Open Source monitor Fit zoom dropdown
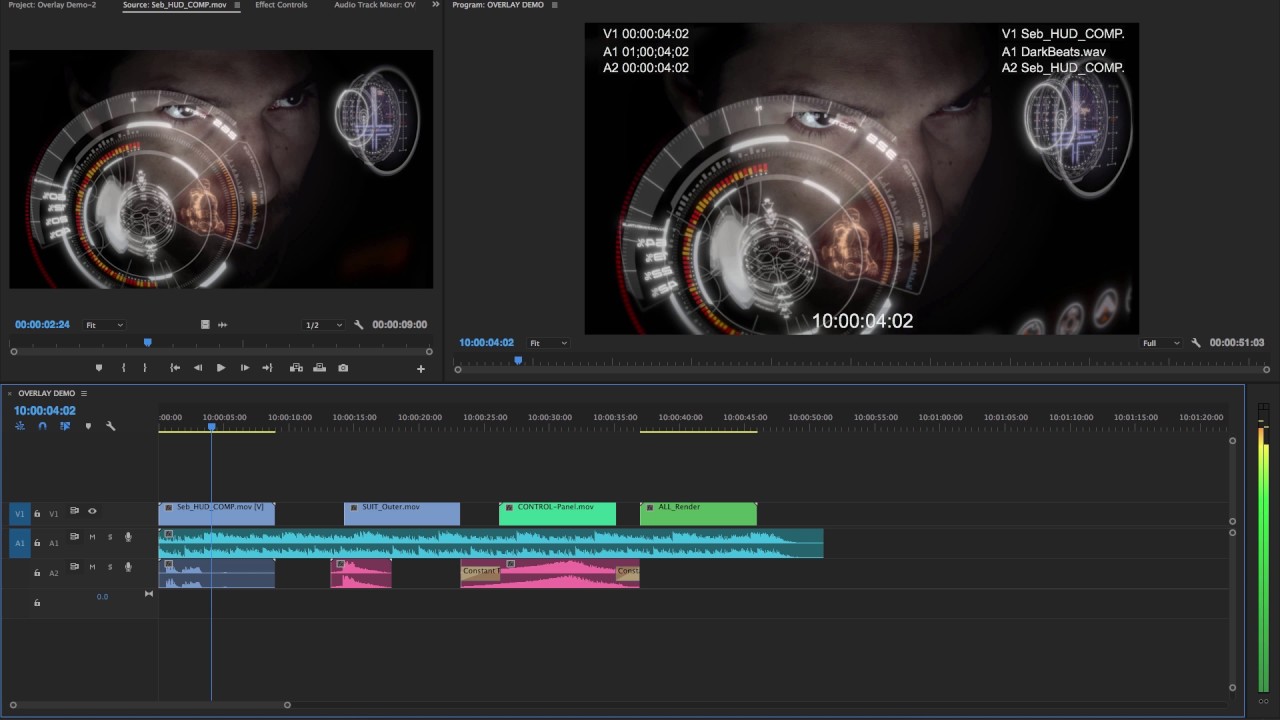The width and height of the screenshot is (1280, 720). coord(104,325)
